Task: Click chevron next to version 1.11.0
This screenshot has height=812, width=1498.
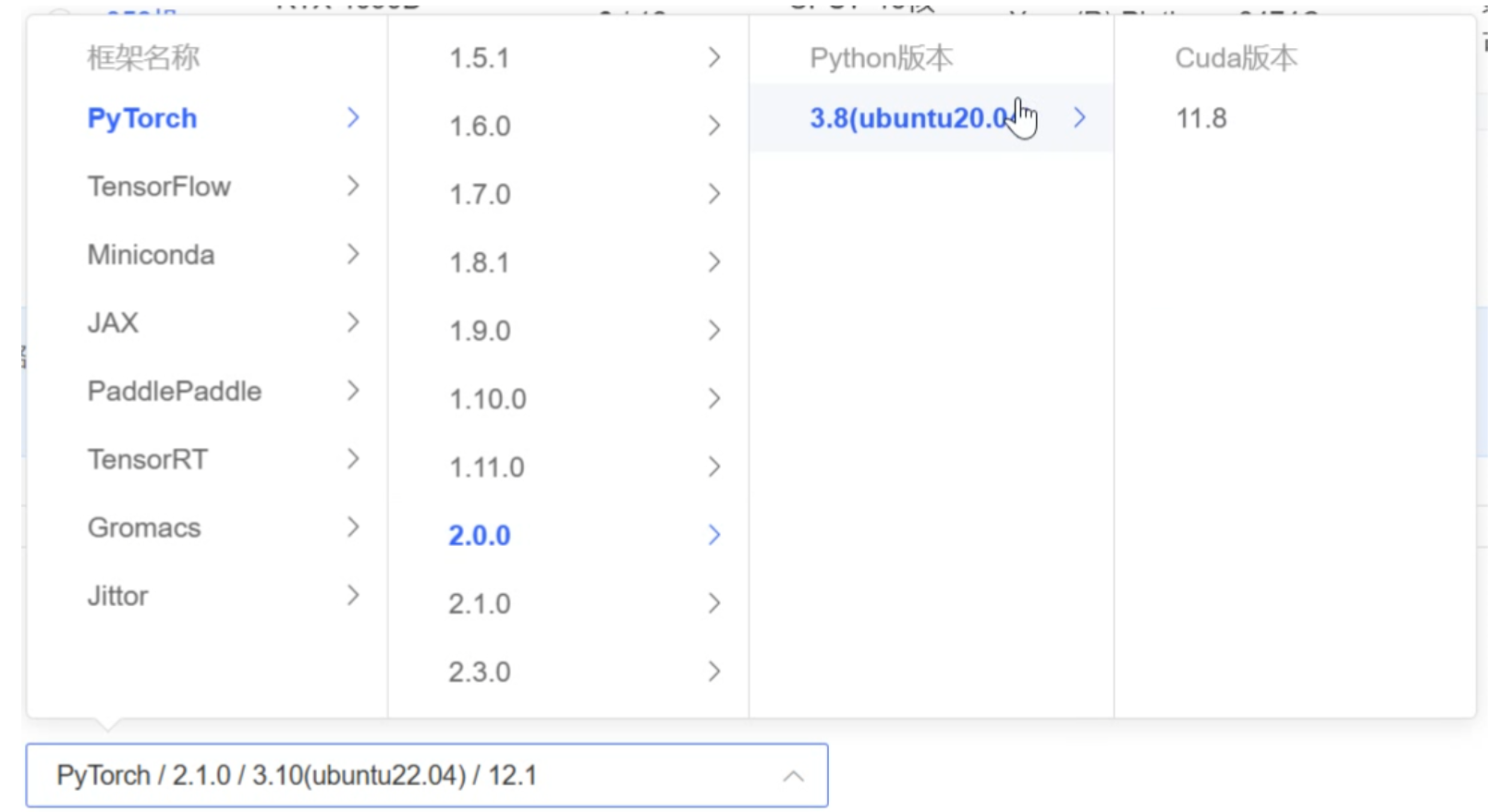Action: [x=714, y=467]
